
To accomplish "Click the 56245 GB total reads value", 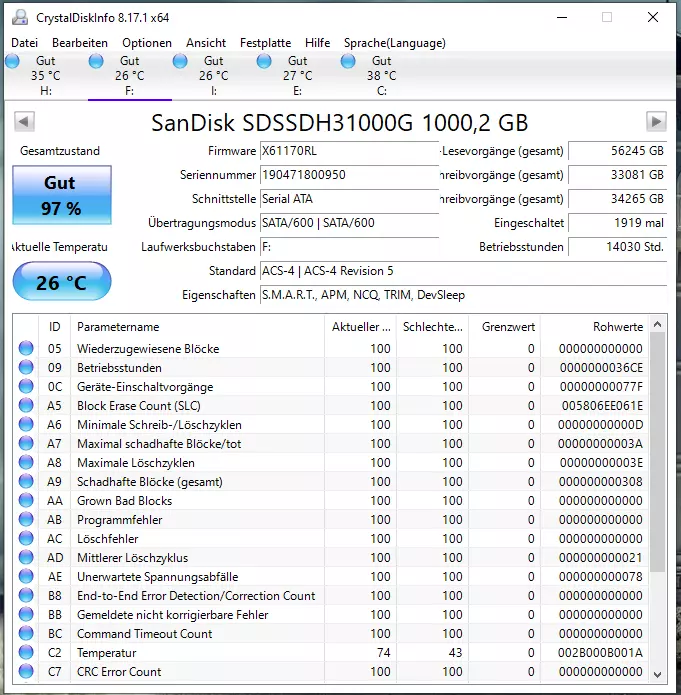I will click(618, 151).
